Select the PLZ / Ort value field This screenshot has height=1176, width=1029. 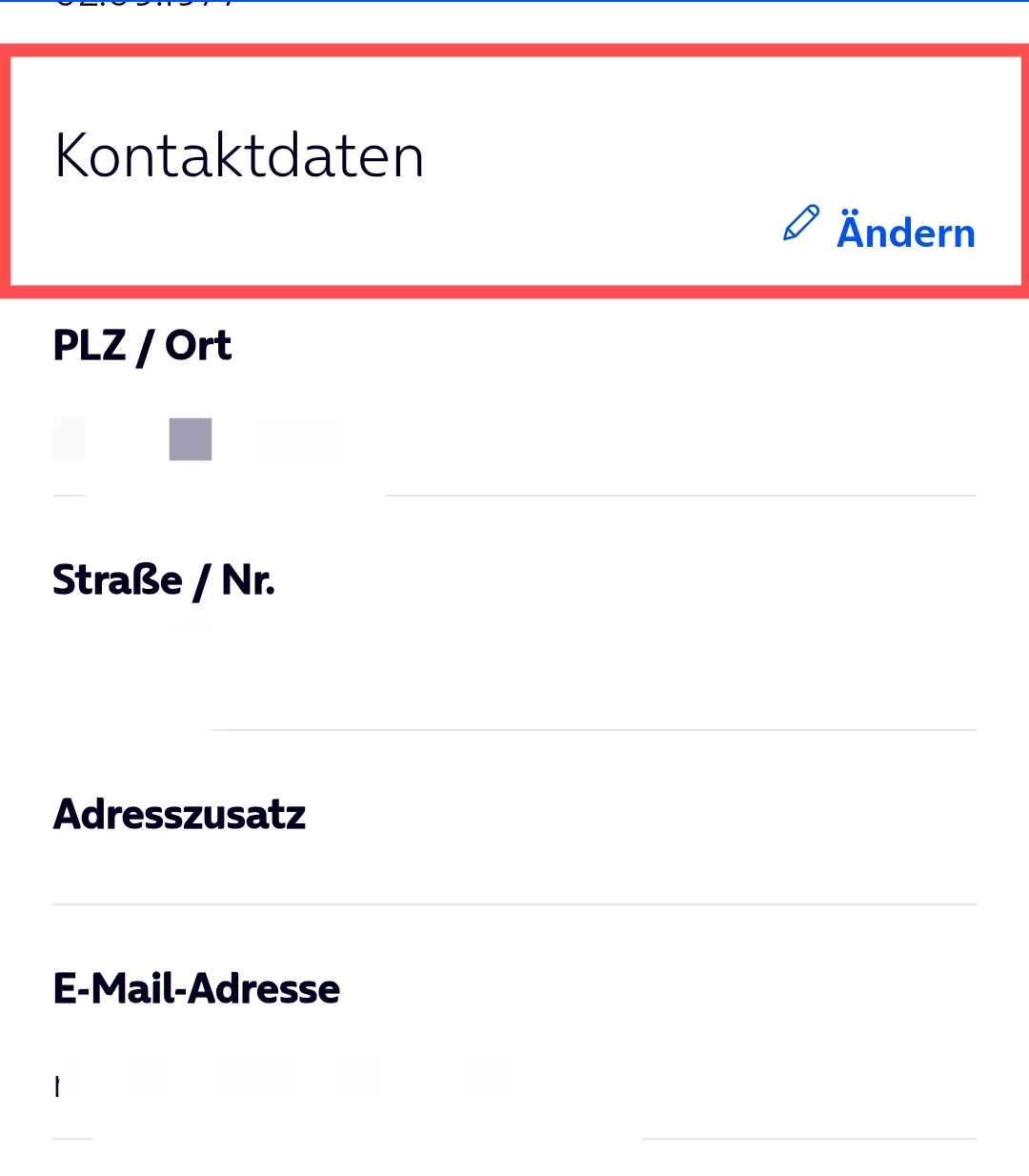(514, 440)
